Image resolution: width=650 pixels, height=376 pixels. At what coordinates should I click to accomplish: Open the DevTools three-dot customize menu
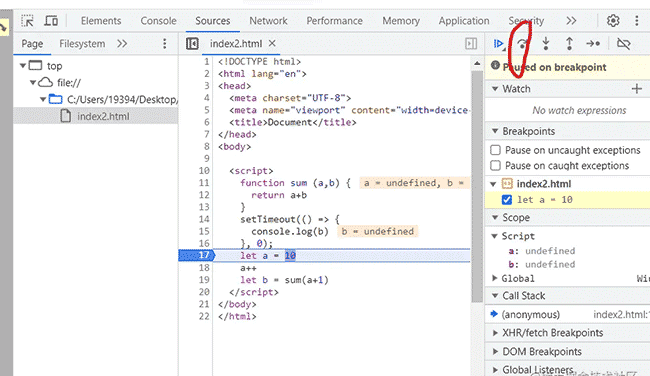pos(637,21)
